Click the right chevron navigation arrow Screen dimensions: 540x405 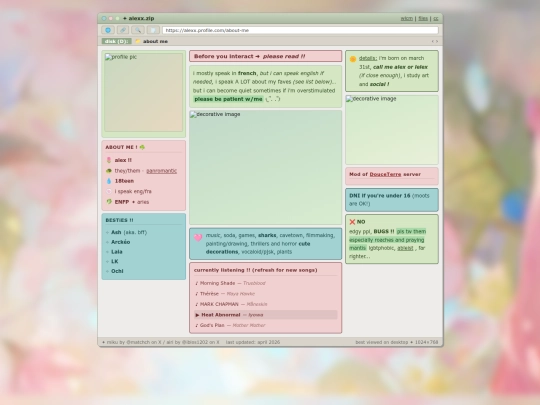(x=437, y=41)
